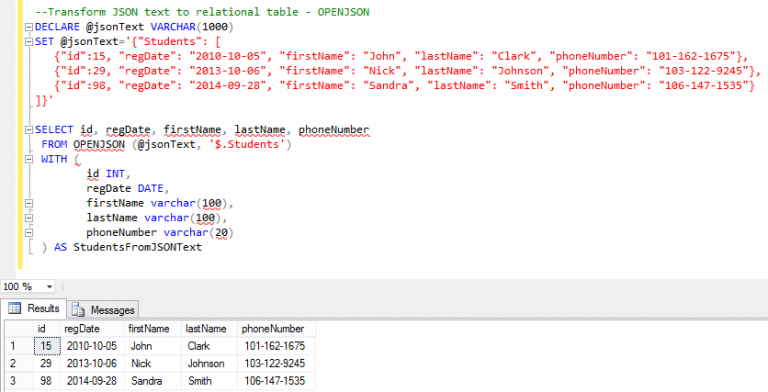768x392 pixels.
Task: Collapse the phoneNumber varchar(20) line
Action: 29,233
